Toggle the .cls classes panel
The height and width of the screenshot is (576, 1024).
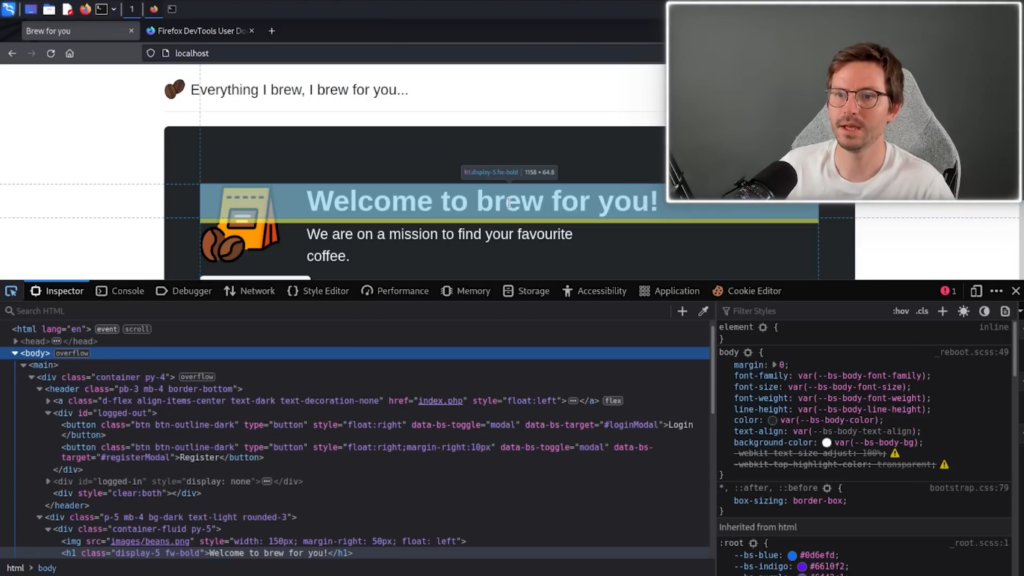tap(922, 311)
